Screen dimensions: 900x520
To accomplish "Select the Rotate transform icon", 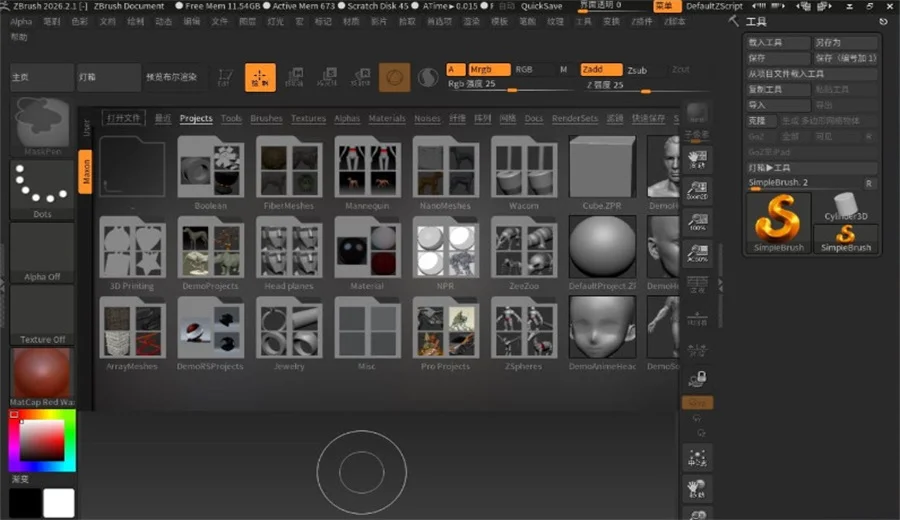I will click(361, 77).
